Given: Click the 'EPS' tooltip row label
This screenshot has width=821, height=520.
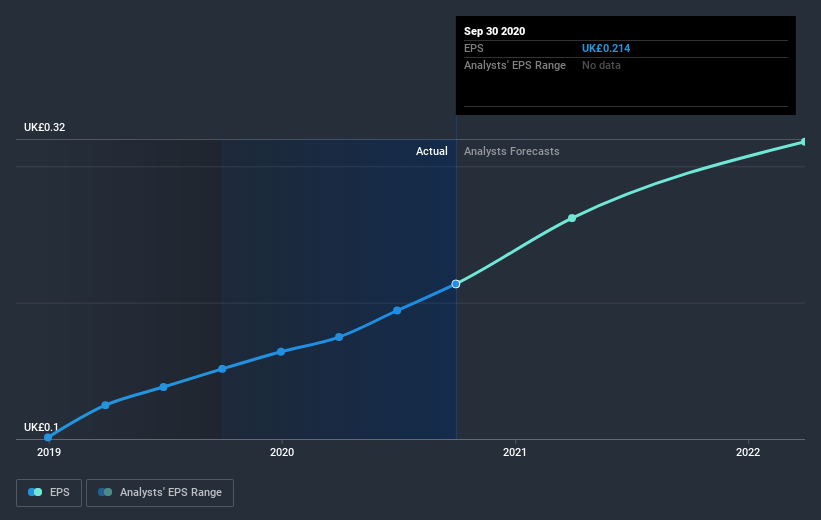Looking at the screenshot, I should (x=473, y=48).
